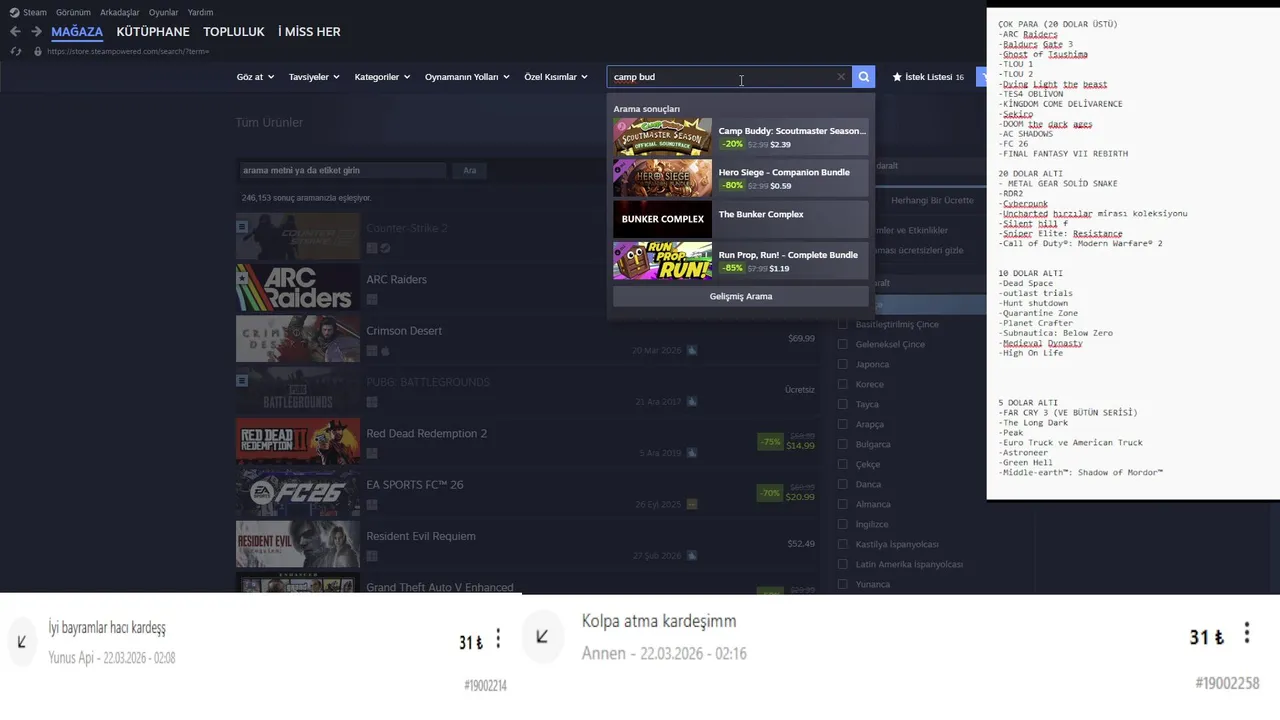Click list icon on PUBG thumbnail
1280x720 pixels.
coord(242,381)
